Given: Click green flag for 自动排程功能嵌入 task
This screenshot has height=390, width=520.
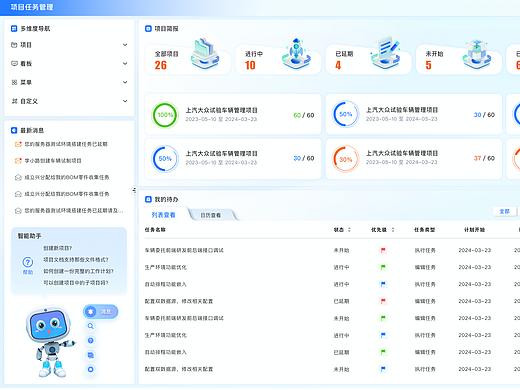Looking at the screenshot, I should coord(383,352).
